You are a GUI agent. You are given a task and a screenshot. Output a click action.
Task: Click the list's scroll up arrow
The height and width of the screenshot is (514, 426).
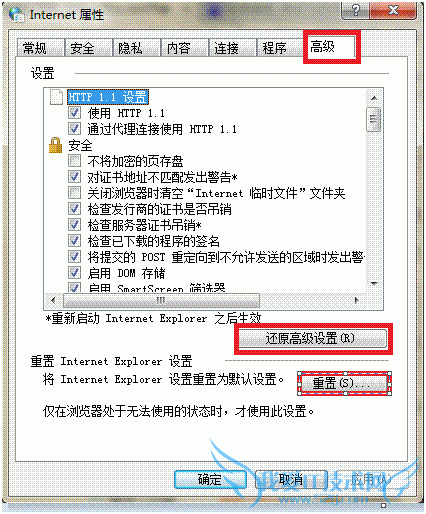(374, 98)
